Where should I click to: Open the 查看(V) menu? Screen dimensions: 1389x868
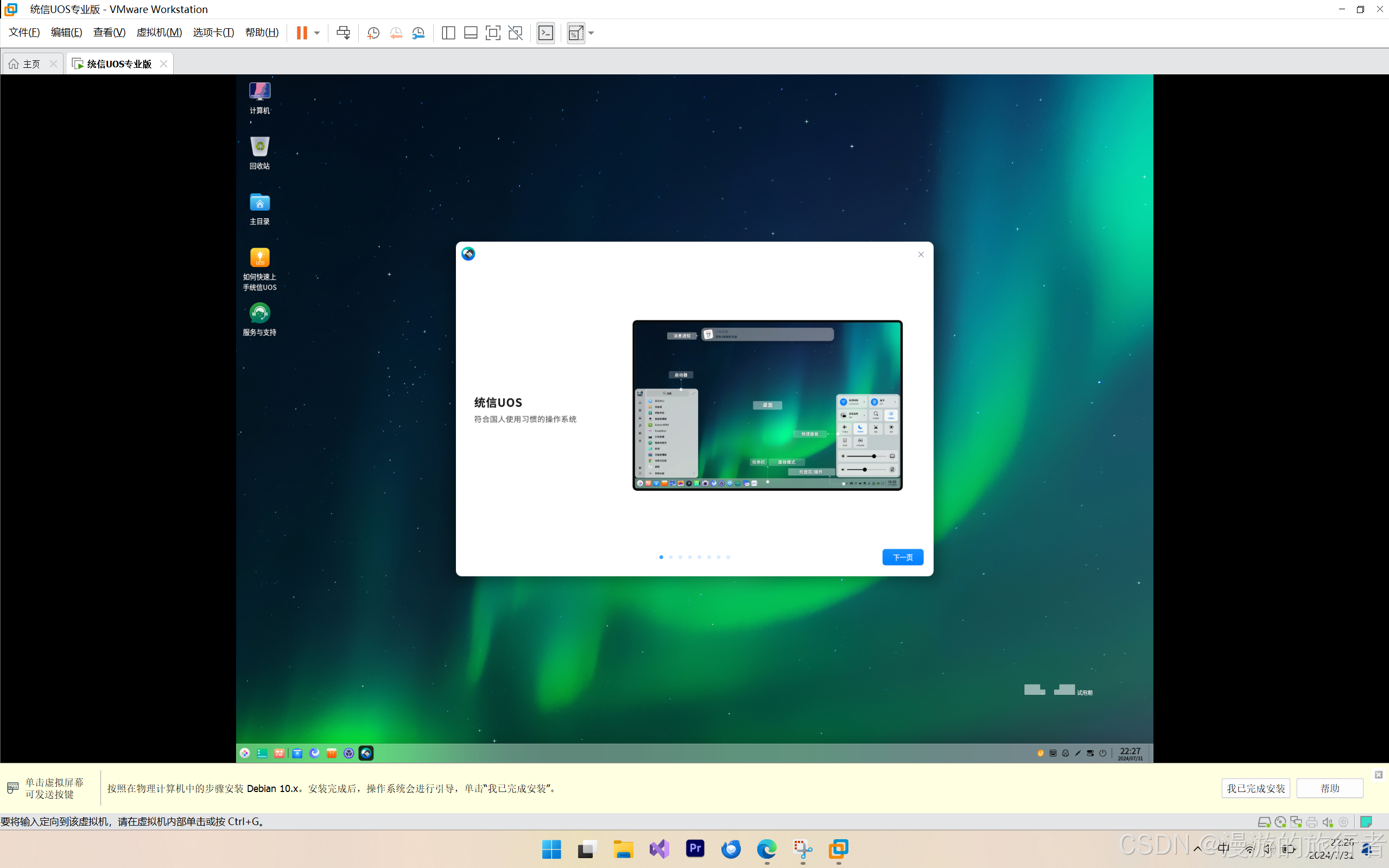point(109,33)
